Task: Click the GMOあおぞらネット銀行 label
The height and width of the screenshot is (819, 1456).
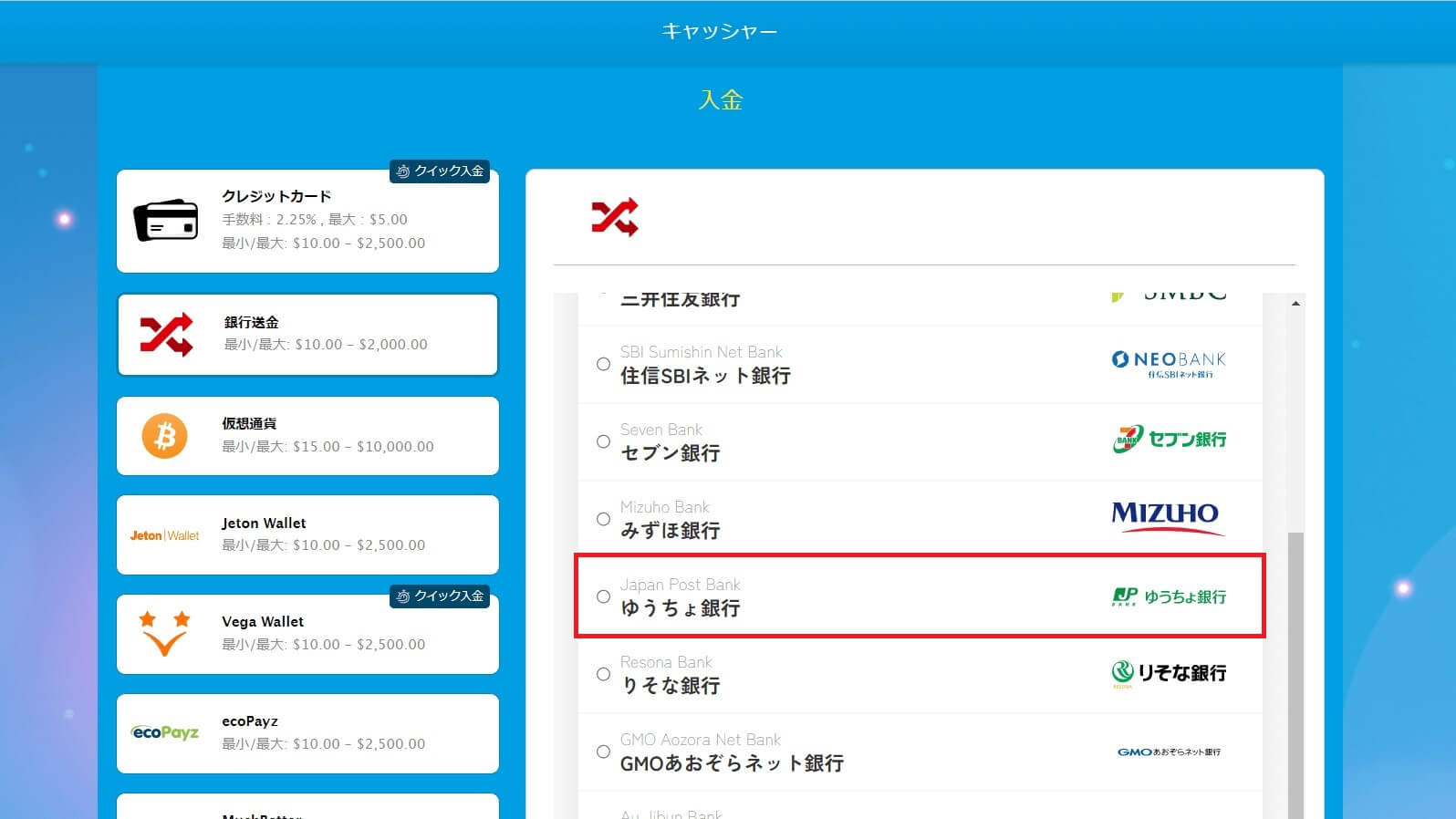Action: 732,763
